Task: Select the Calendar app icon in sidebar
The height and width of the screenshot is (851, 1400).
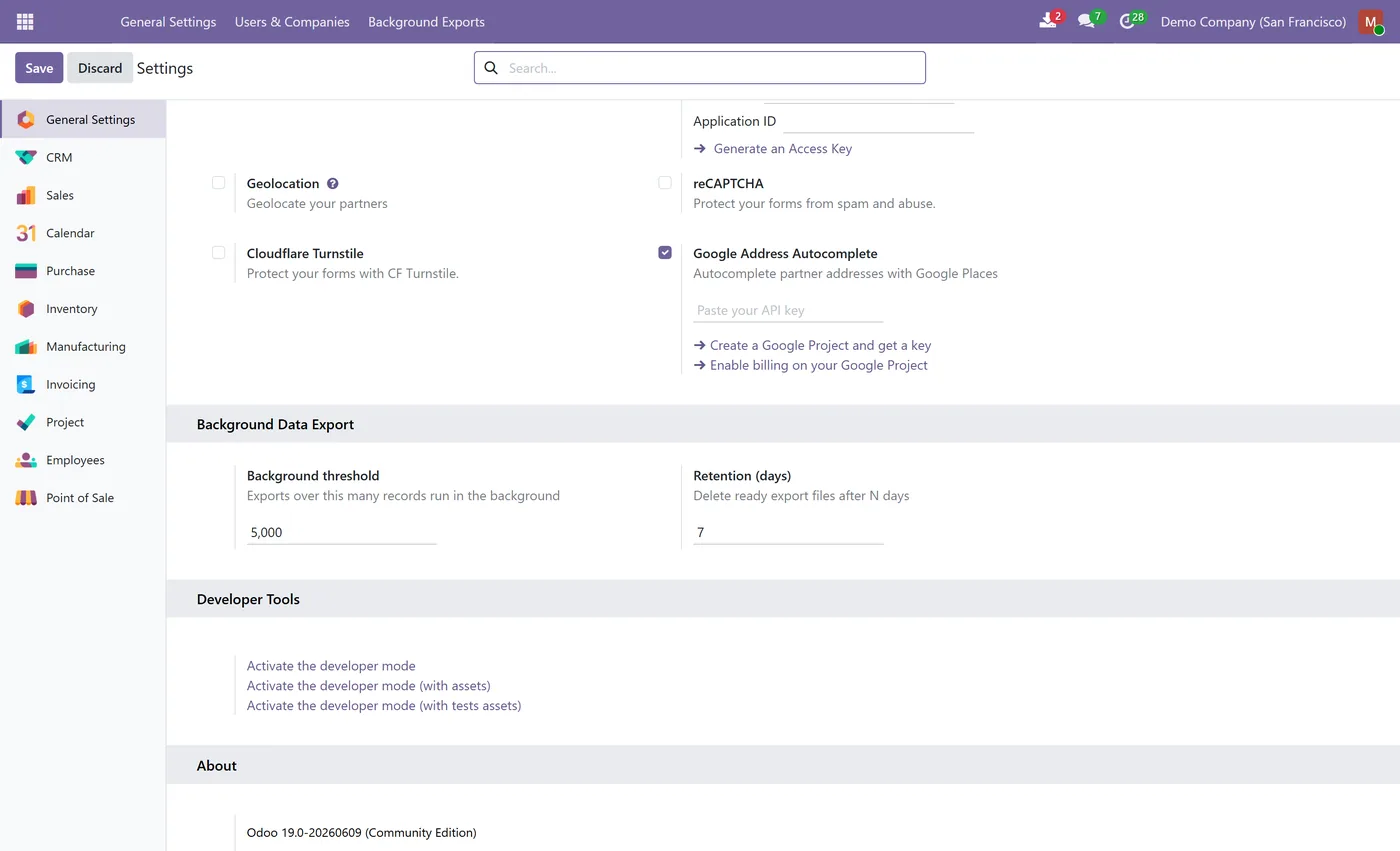Action: point(26,233)
